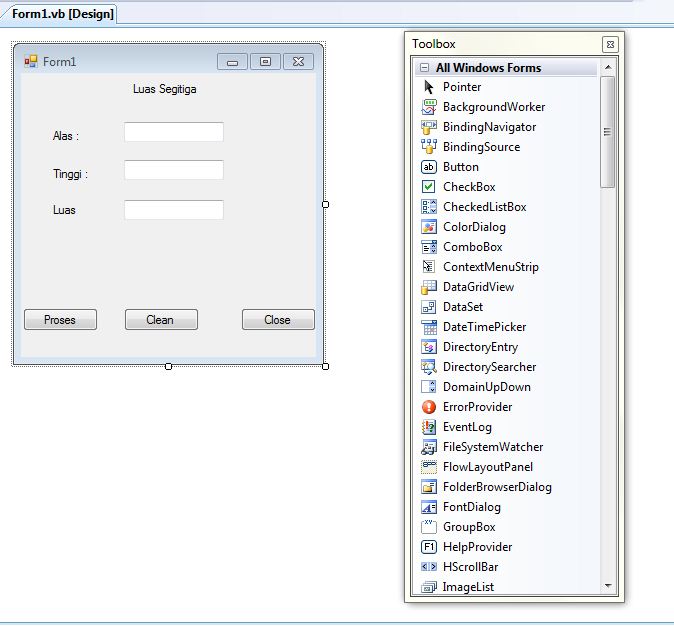Image resolution: width=674 pixels, height=626 pixels.
Task: Select the HScrollBar icon
Action: [429, 567]
